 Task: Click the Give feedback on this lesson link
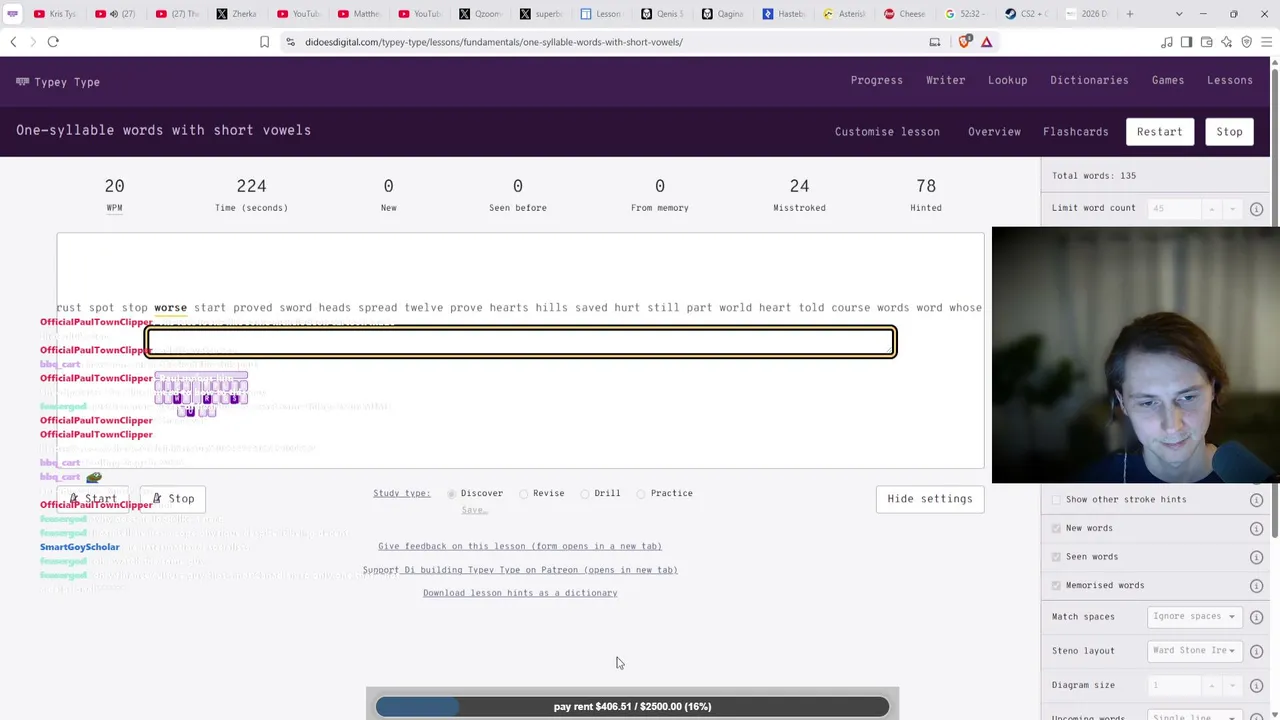[520, 546]
